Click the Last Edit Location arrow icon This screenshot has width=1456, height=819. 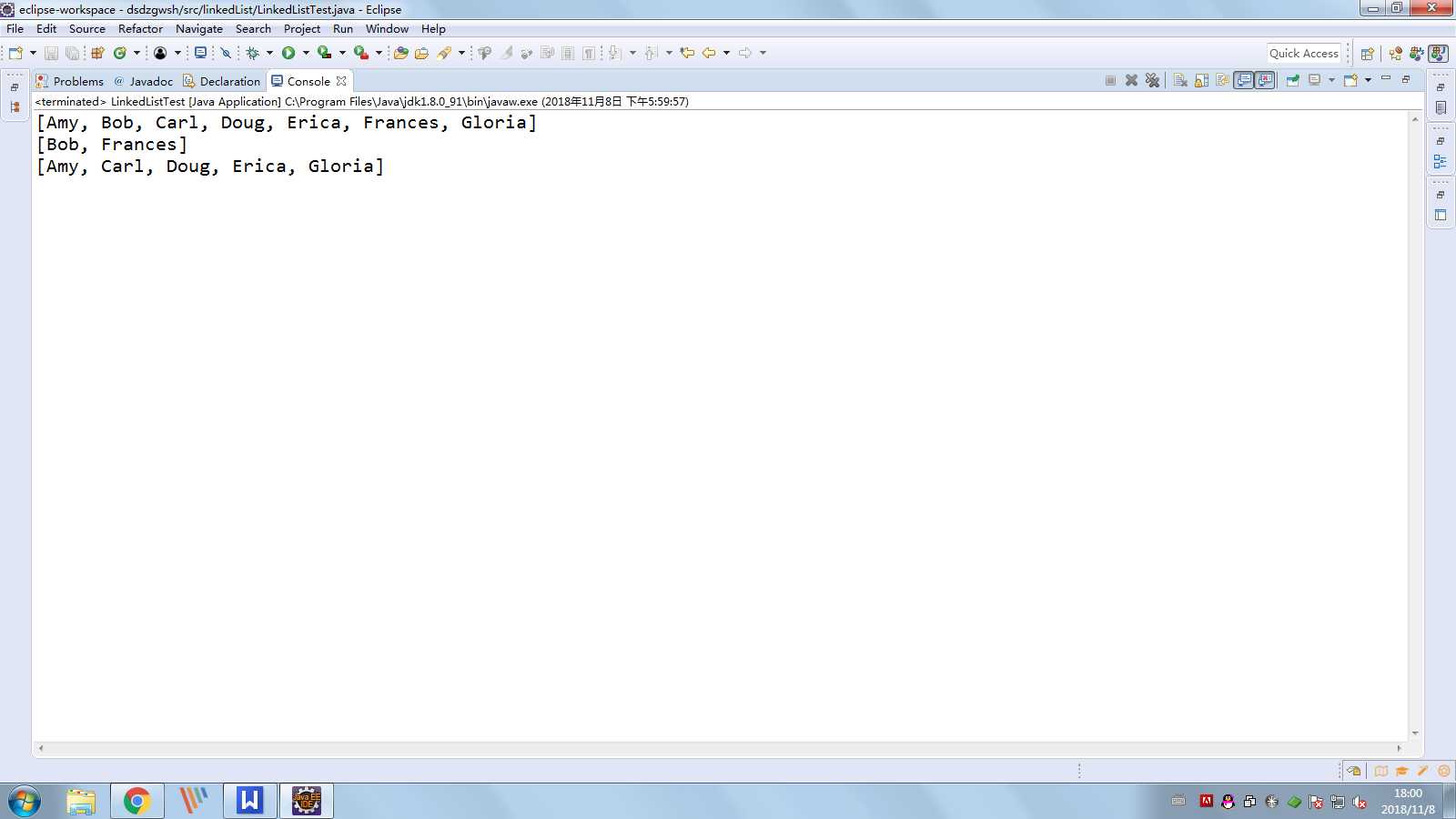687,53
